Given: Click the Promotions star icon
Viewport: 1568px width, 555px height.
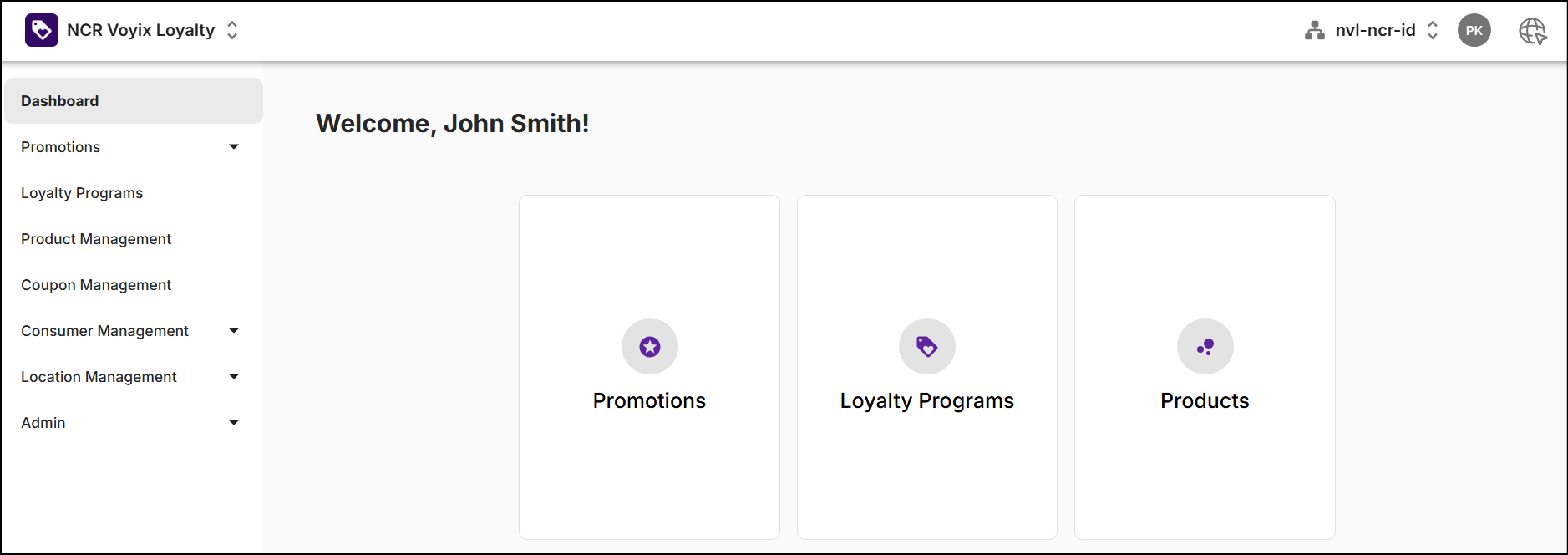Looking at the screenshot, I should (x=649, y=346).
